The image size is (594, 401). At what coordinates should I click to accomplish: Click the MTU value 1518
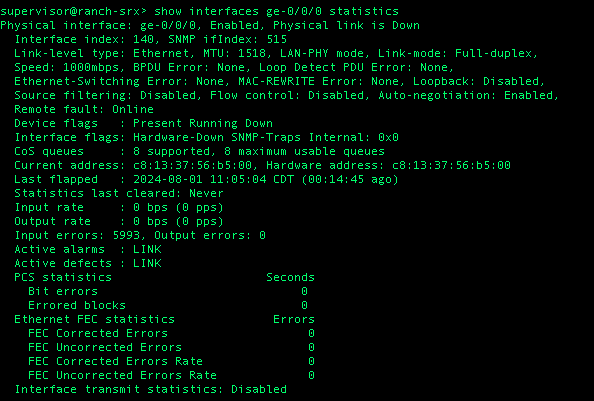pyautogui.click(x=252, y=53)
